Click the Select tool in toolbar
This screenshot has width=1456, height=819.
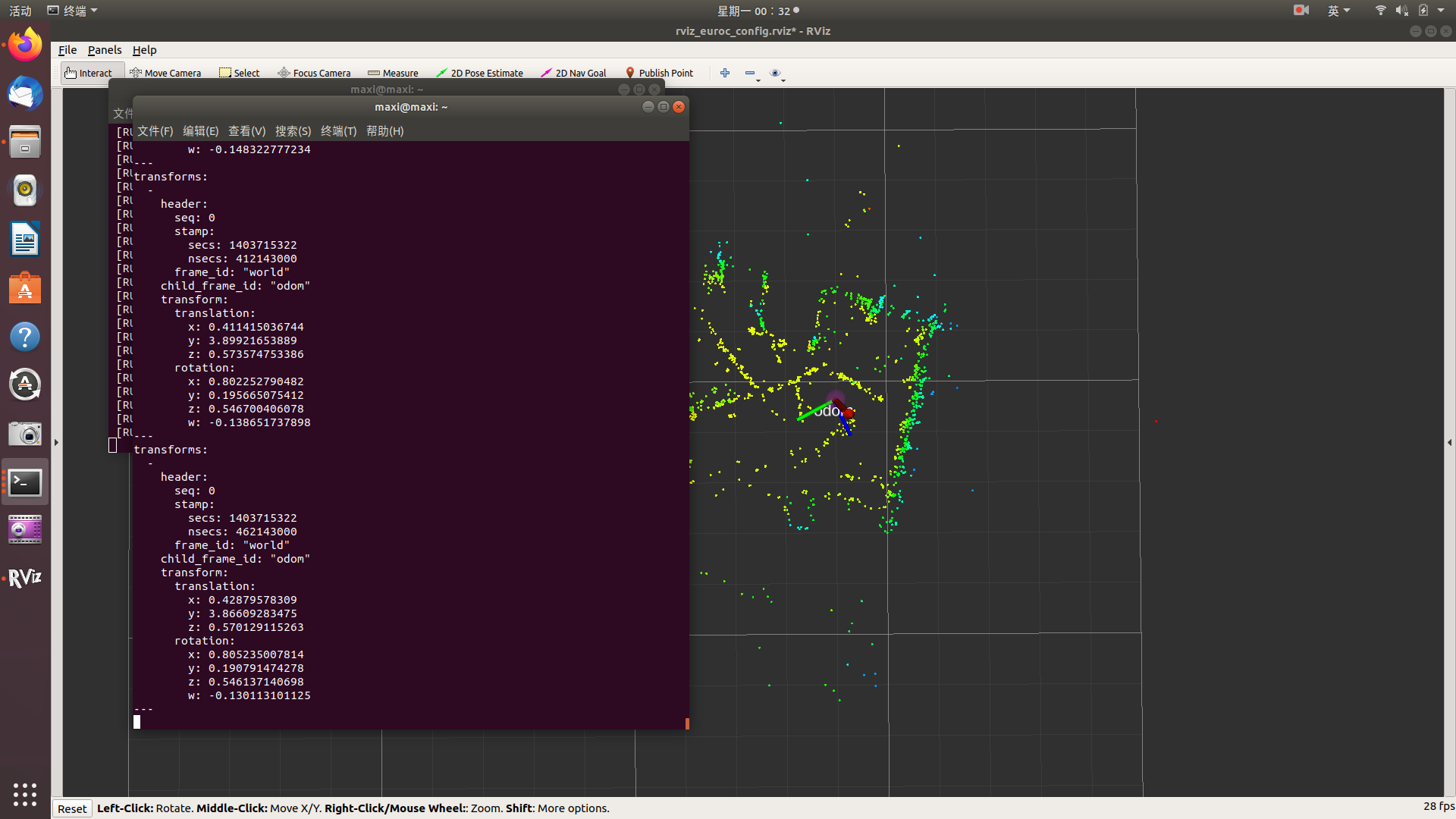240,73
